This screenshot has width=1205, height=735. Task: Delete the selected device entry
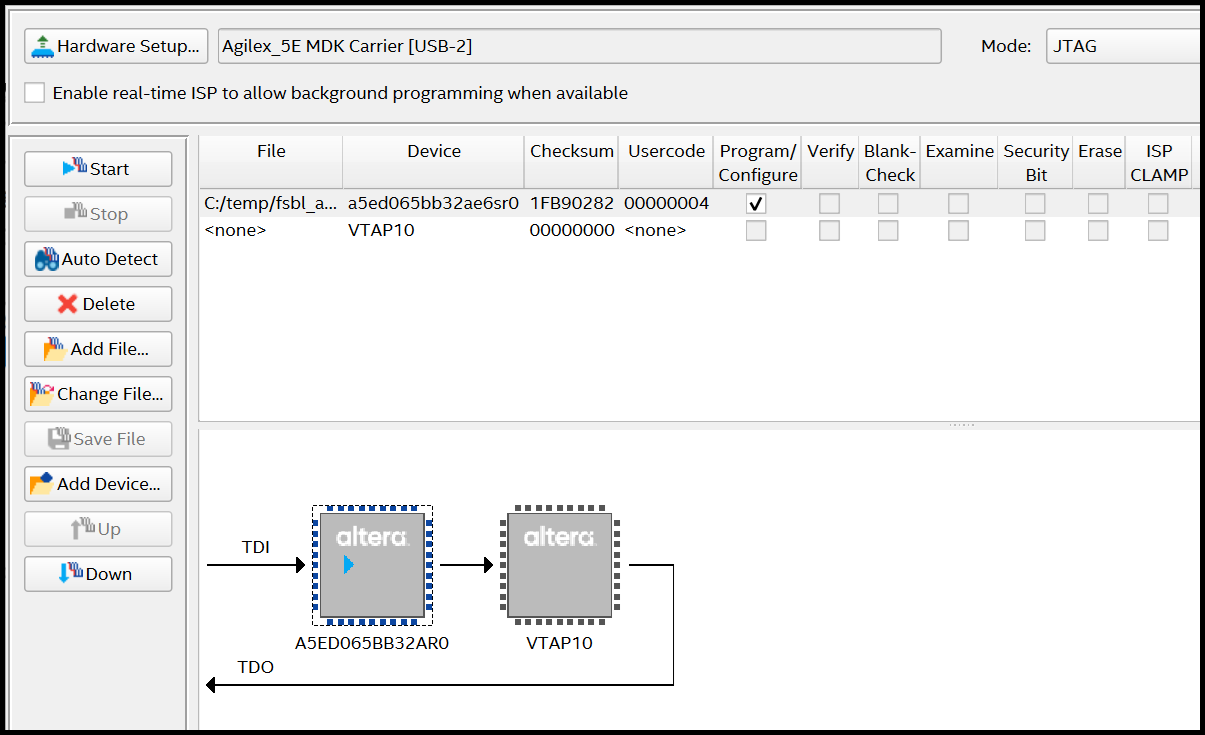point(98,304)
